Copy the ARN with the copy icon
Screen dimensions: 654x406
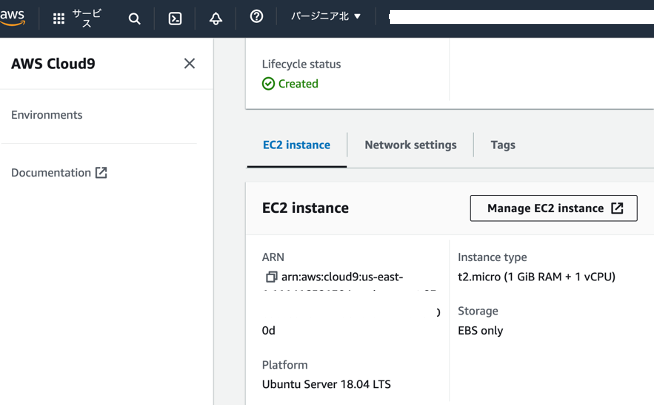click(270, 276)
